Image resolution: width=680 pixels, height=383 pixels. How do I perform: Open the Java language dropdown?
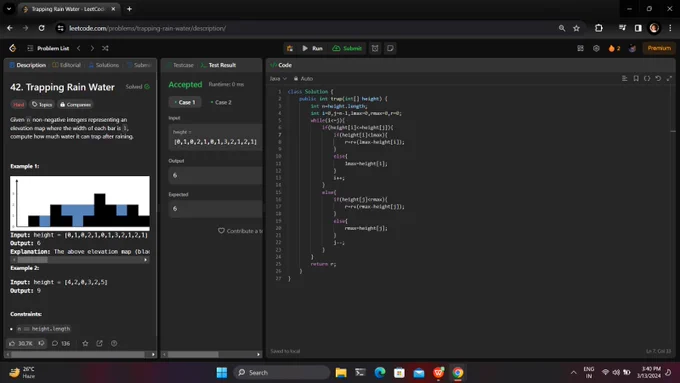pyautogui.click(x=278, y=79)
